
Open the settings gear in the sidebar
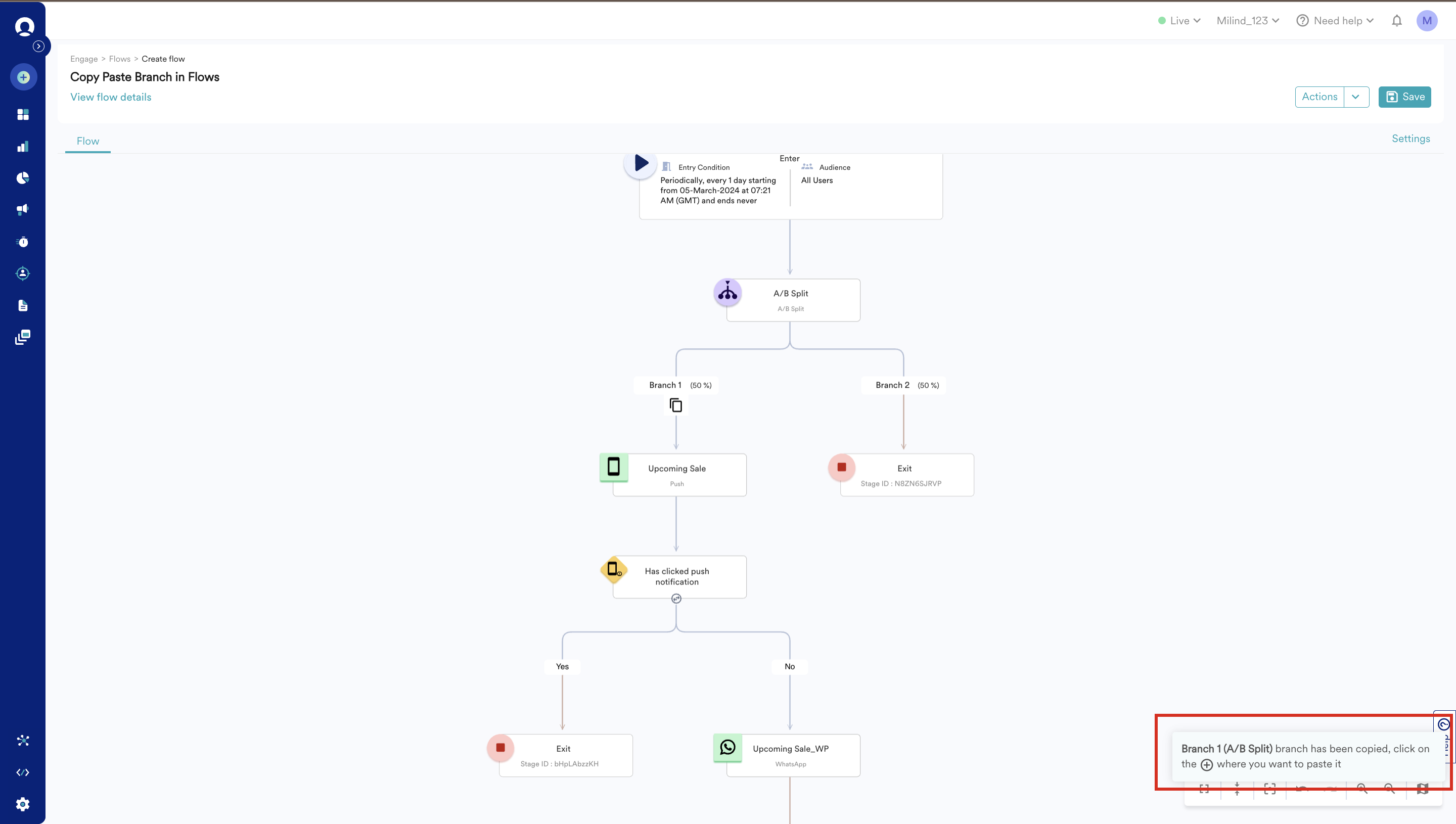point(23,804)
